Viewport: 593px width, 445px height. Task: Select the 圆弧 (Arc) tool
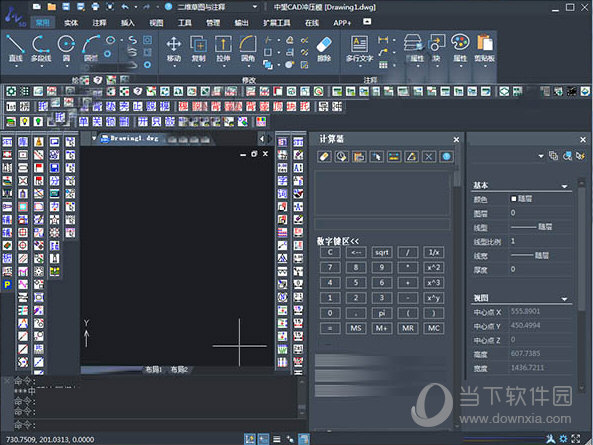point(91,48)
